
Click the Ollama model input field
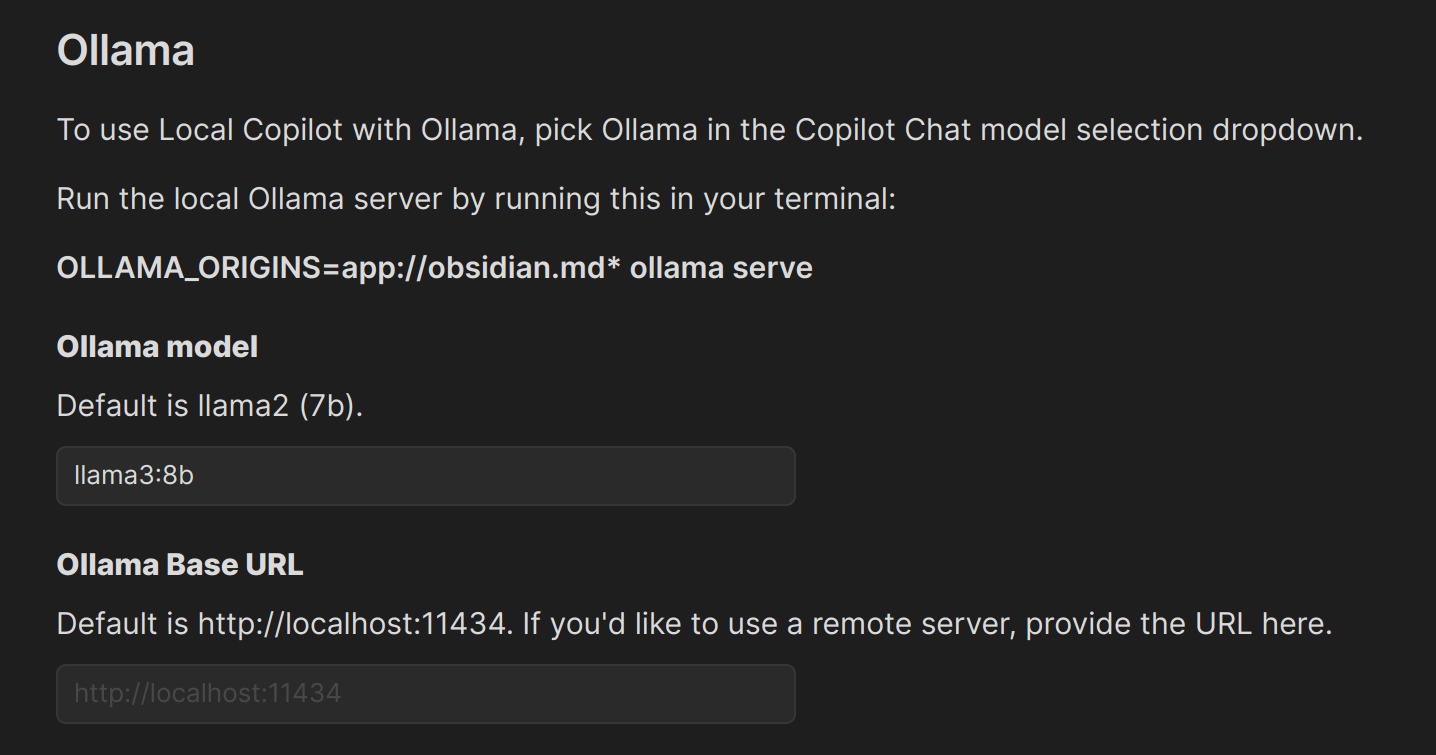click(425, 475)
